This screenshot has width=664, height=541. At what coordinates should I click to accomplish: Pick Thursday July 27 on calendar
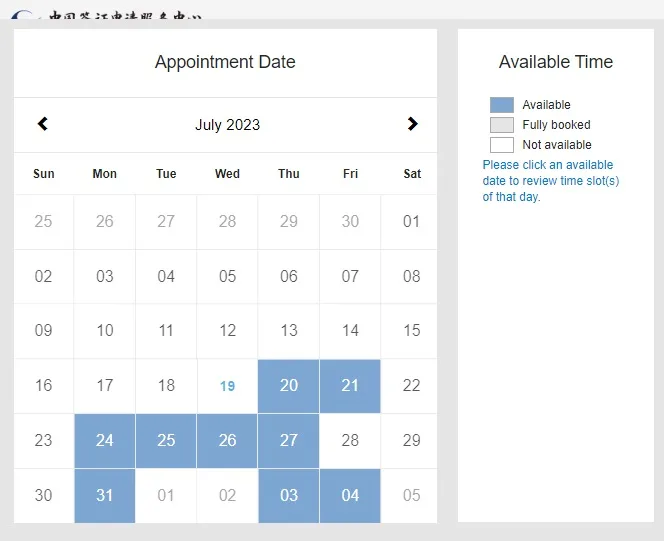pos(289,441)
